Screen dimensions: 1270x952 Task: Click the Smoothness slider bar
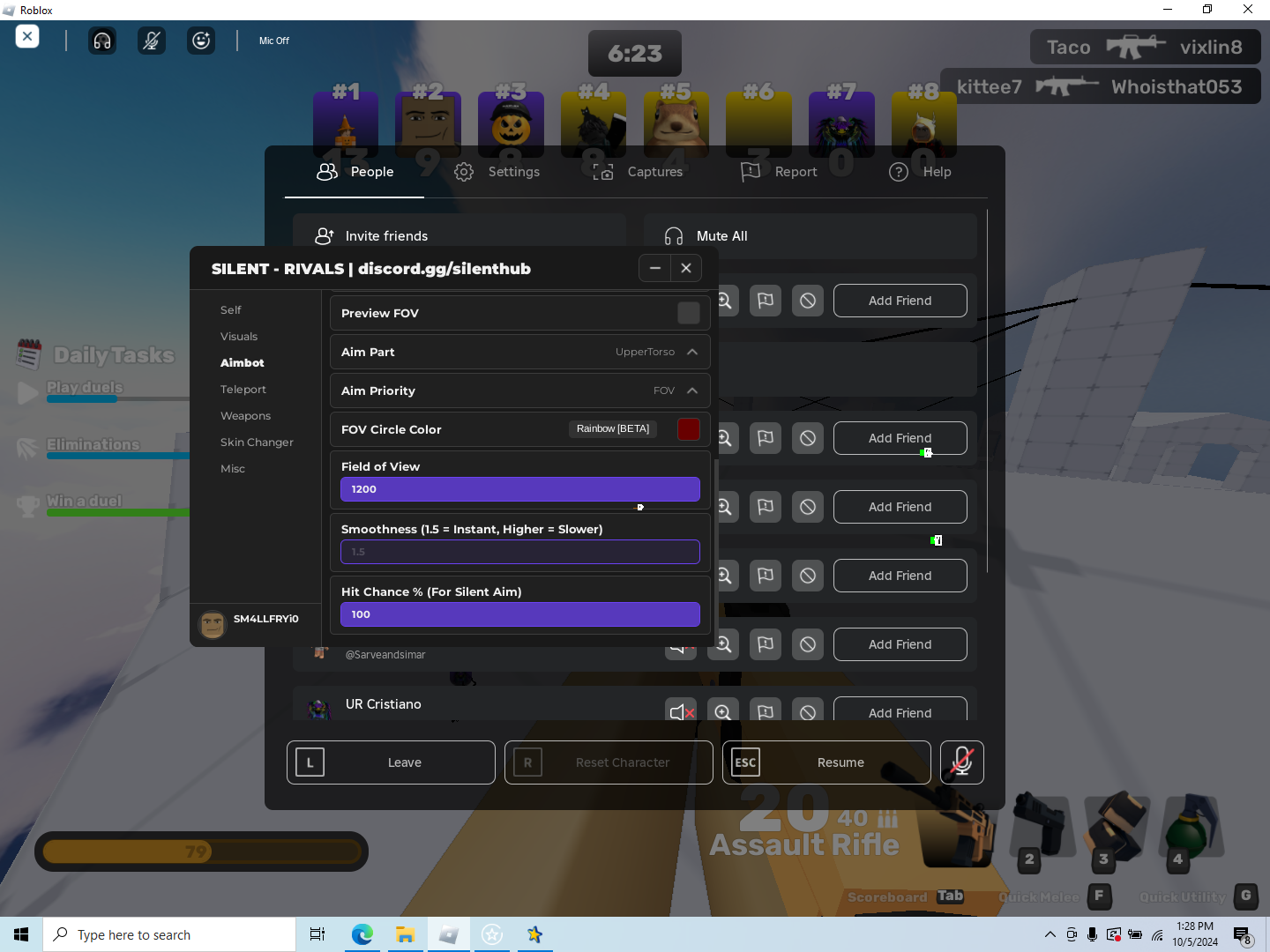tap(520, 552)
